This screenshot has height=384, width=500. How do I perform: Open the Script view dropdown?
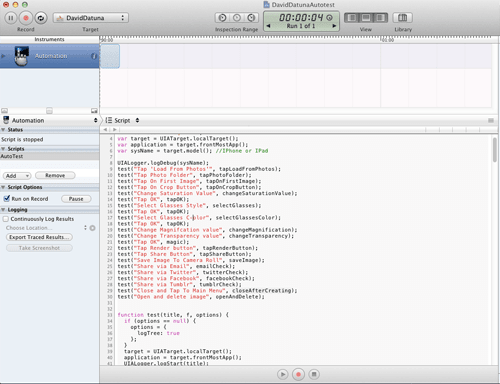[x=122, y=120]
